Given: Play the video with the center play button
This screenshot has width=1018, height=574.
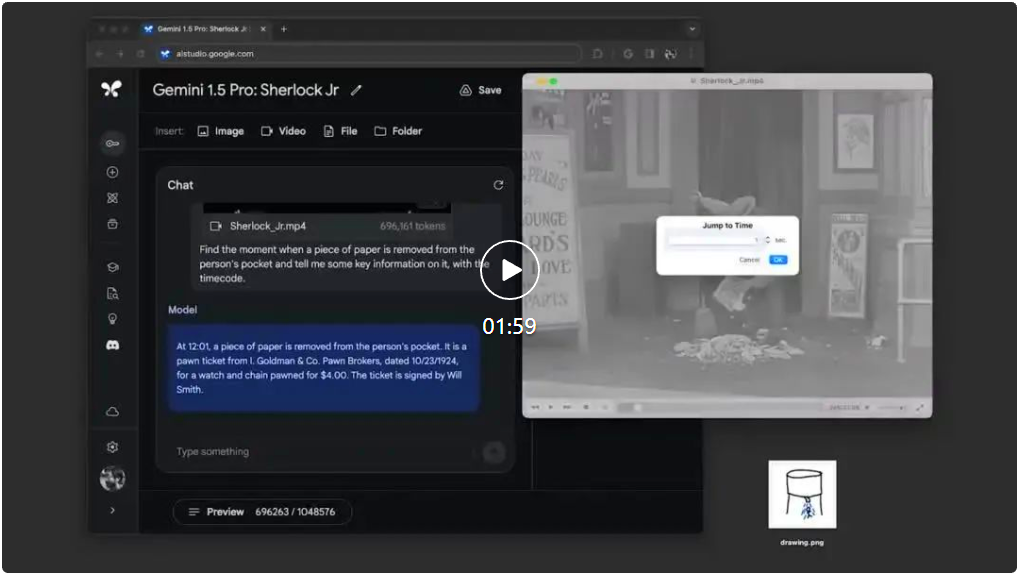Looking at the screenshot, I should point(509,270).
